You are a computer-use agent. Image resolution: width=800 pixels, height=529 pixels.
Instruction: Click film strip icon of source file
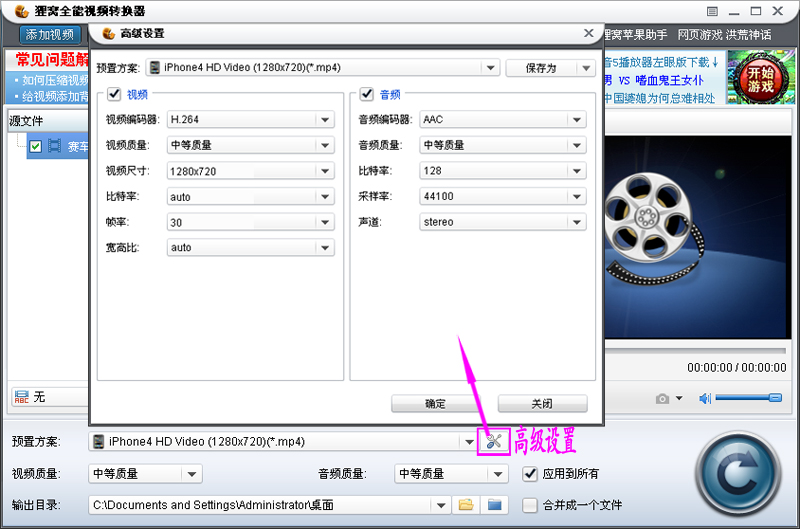point(55,146)
